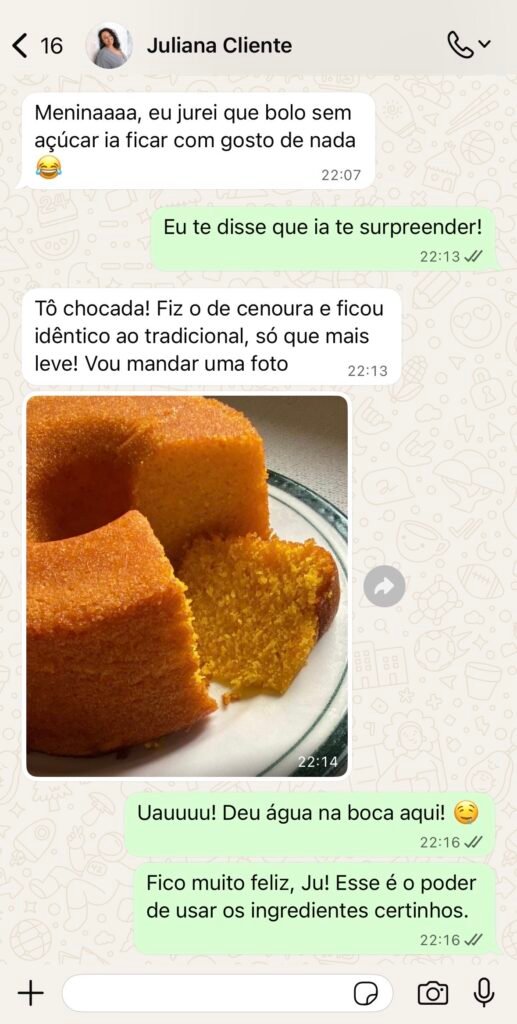Open the sticker picker icon
The image size is (517, 1024).
point(366,994)
